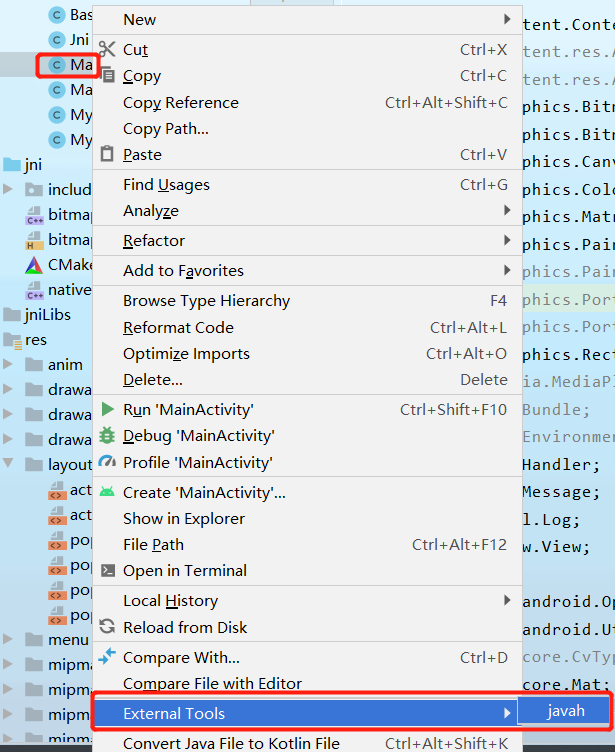Screen dimensions: 615x752
Task: Click 'Handler;' import line in editor
Action: (x=561, y=464)
